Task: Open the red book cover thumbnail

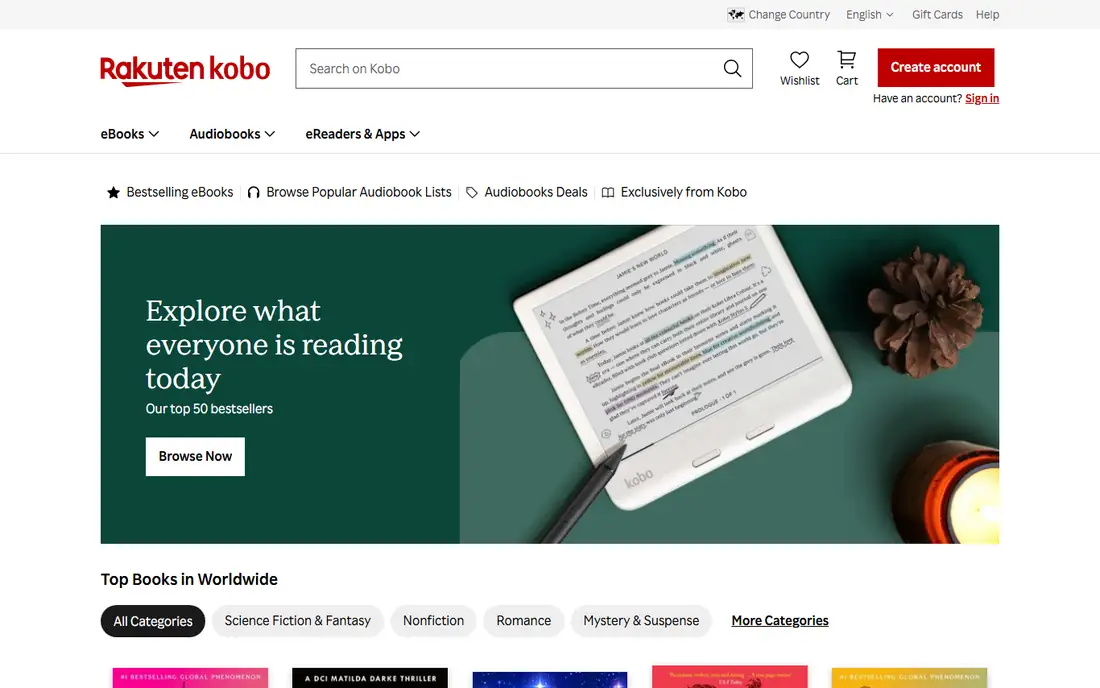Action: coord(730,677)
